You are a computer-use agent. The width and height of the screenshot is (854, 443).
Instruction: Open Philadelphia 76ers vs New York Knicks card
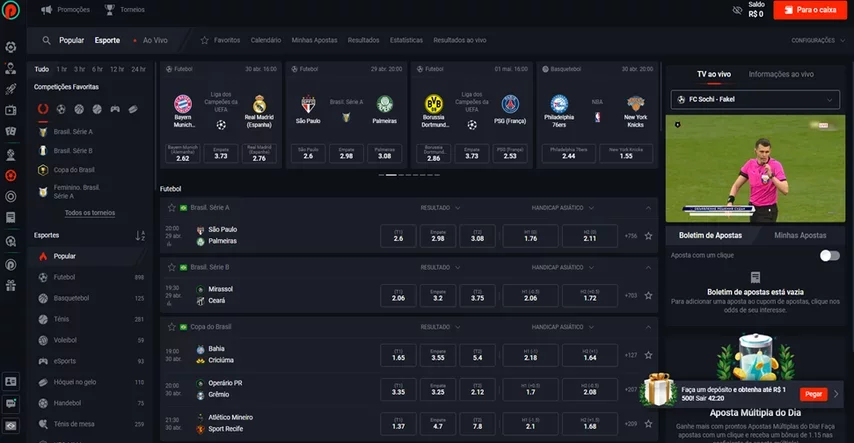click(597, 114)
